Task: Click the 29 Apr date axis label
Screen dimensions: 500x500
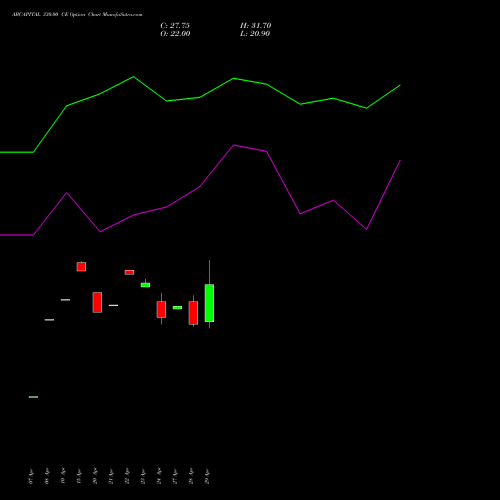Action: 207,477
